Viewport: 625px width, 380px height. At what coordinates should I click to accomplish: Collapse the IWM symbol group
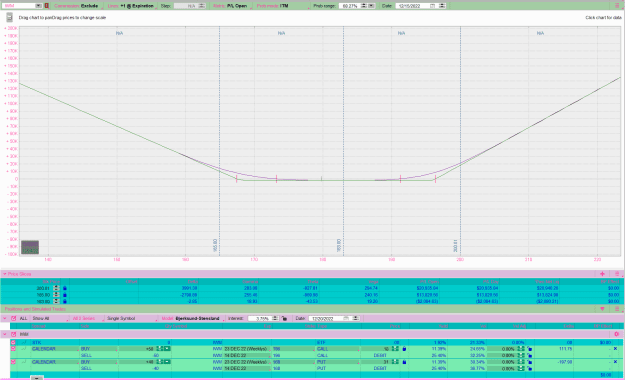(4, 334)
